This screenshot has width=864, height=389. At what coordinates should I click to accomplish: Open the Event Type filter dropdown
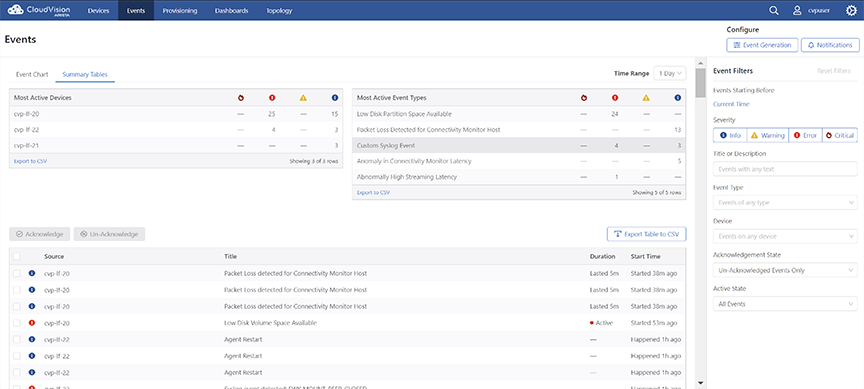785,203
